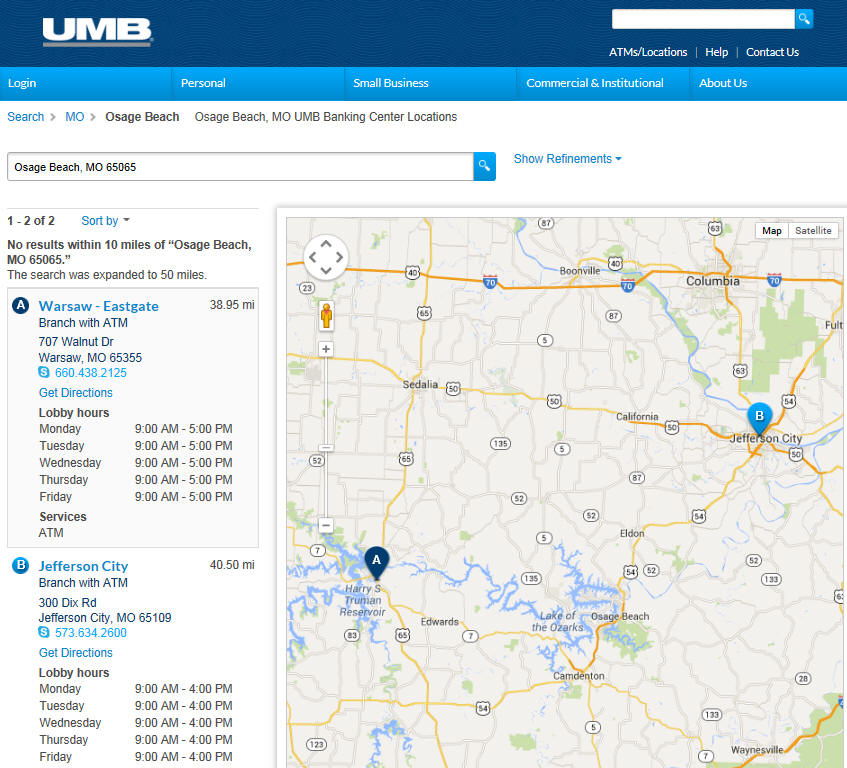Click the UMB logo
Viewport: 847px width, 768px height.
[98, 32]
